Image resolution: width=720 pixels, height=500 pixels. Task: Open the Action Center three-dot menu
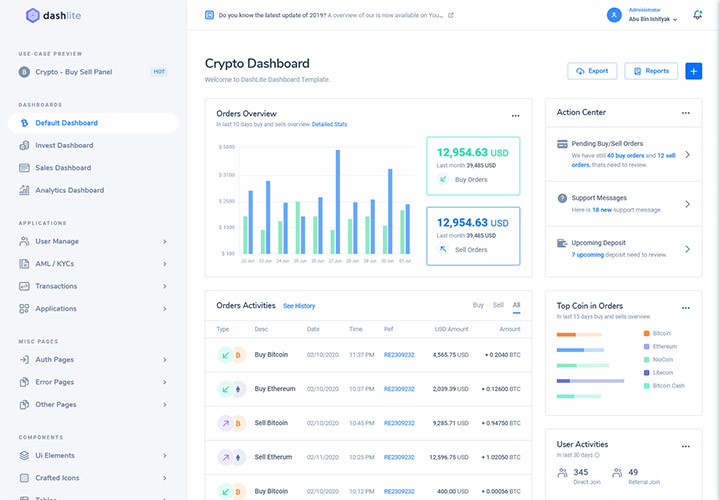click(685, 113)
